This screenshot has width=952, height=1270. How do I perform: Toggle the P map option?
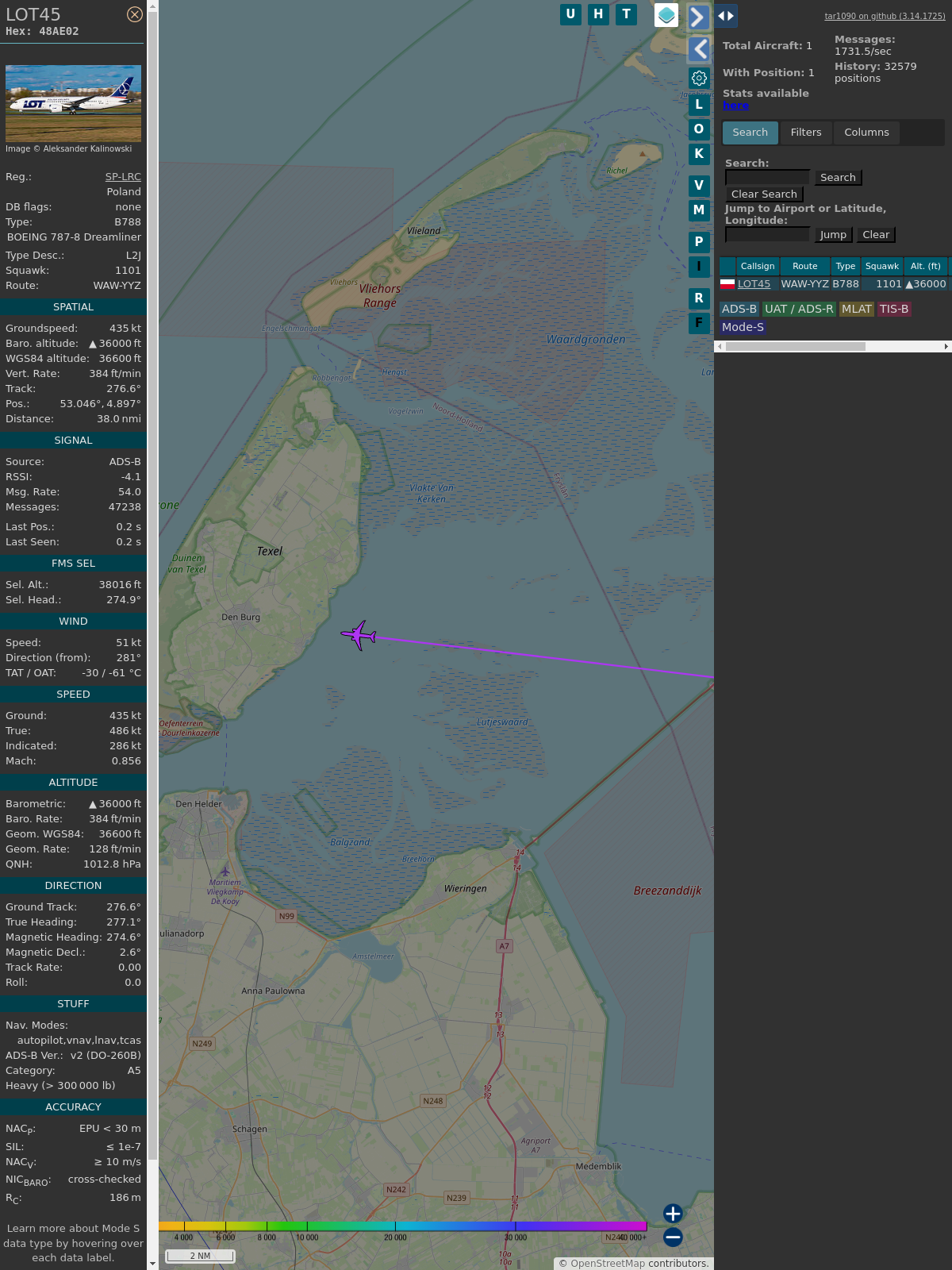699,241
